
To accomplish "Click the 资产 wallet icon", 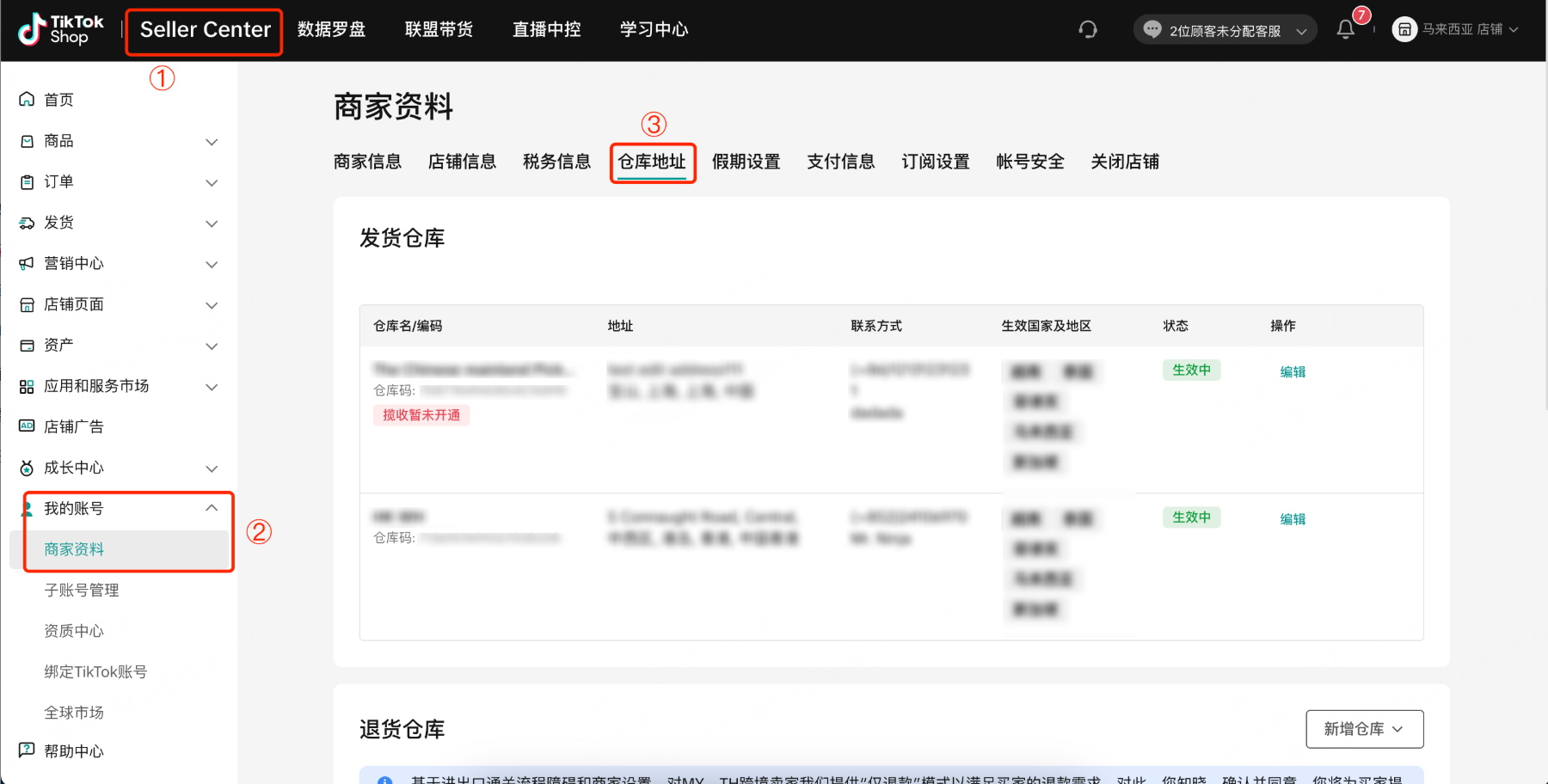I will click(27, 345).
